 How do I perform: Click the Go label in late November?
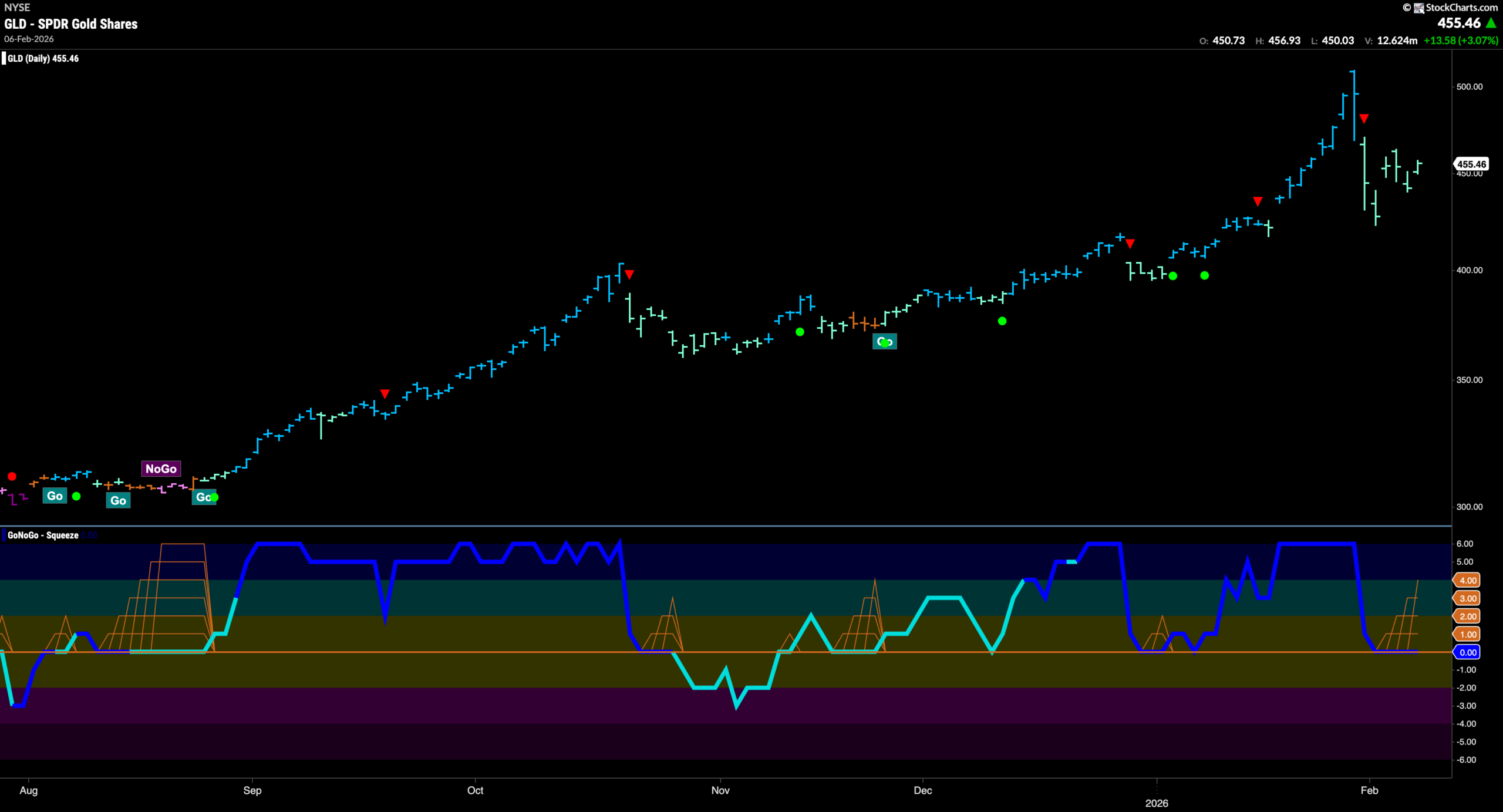click(x=885, y=341)
